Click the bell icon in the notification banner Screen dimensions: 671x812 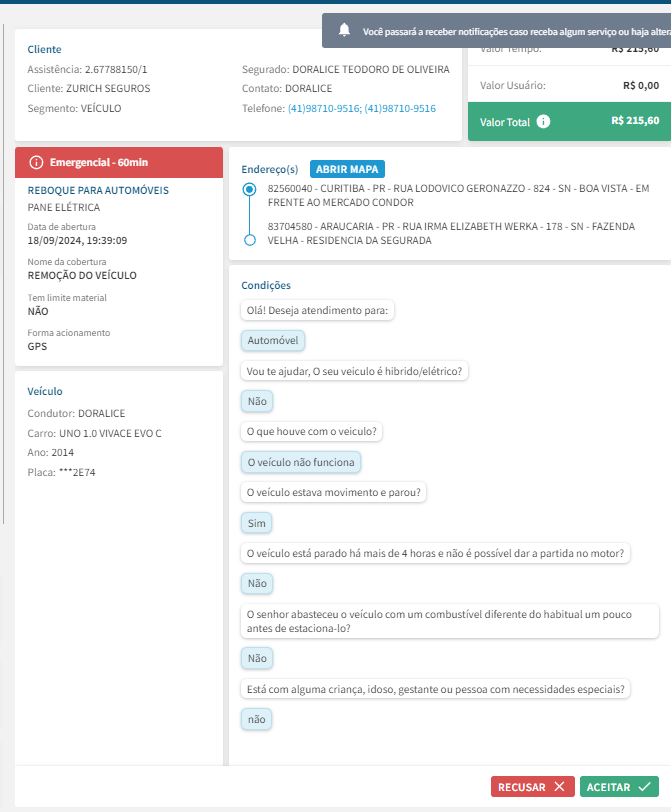tap(345, 32)
